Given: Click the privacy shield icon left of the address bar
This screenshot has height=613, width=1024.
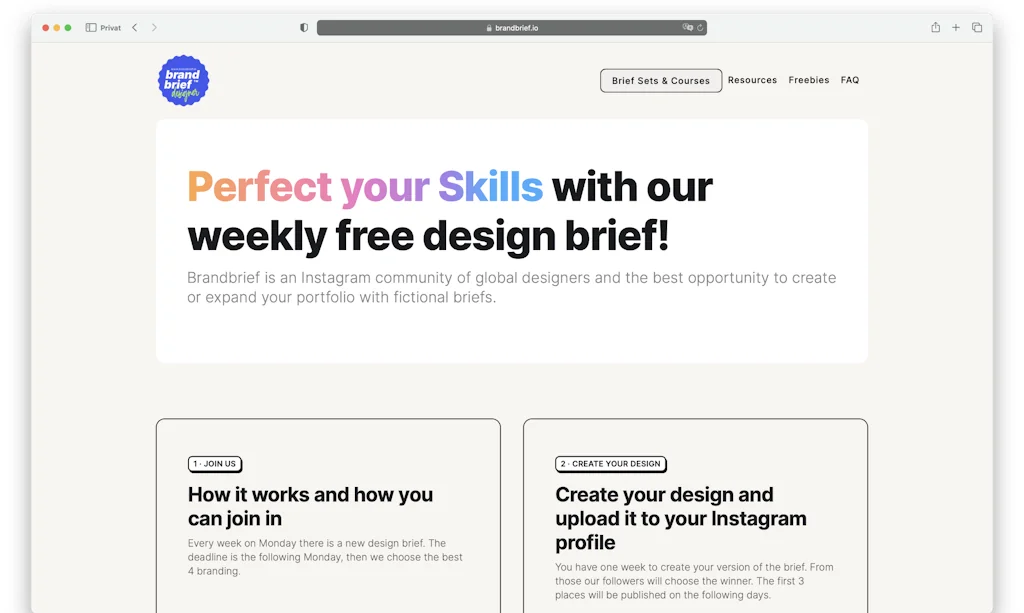Looking at the screenshot, I should (x=302, y=27).
